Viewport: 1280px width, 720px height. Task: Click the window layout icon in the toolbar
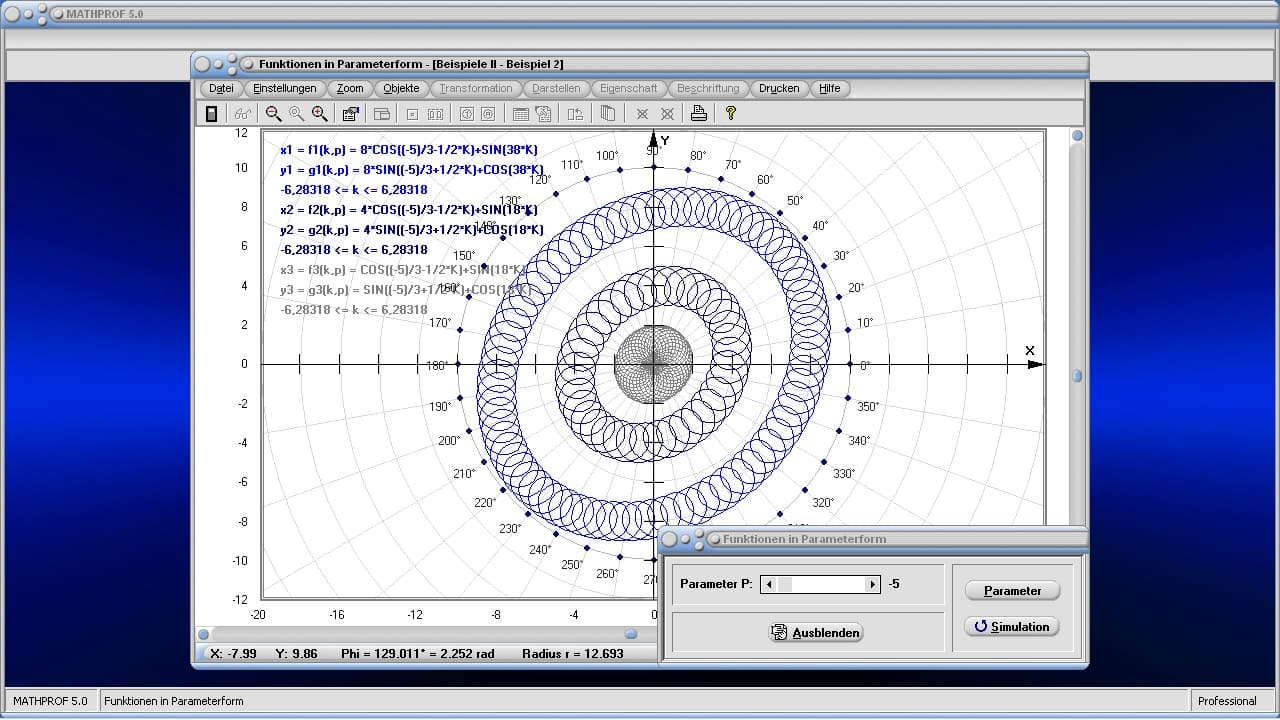coord(381,114)
